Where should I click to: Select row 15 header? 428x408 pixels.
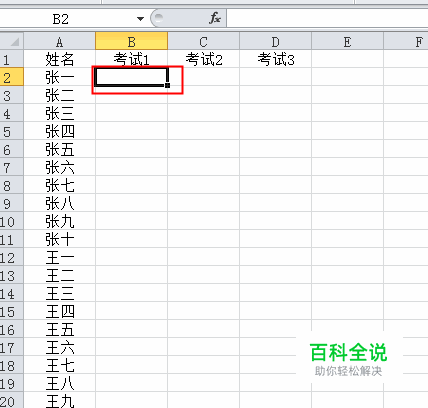[x=12, y=311]
